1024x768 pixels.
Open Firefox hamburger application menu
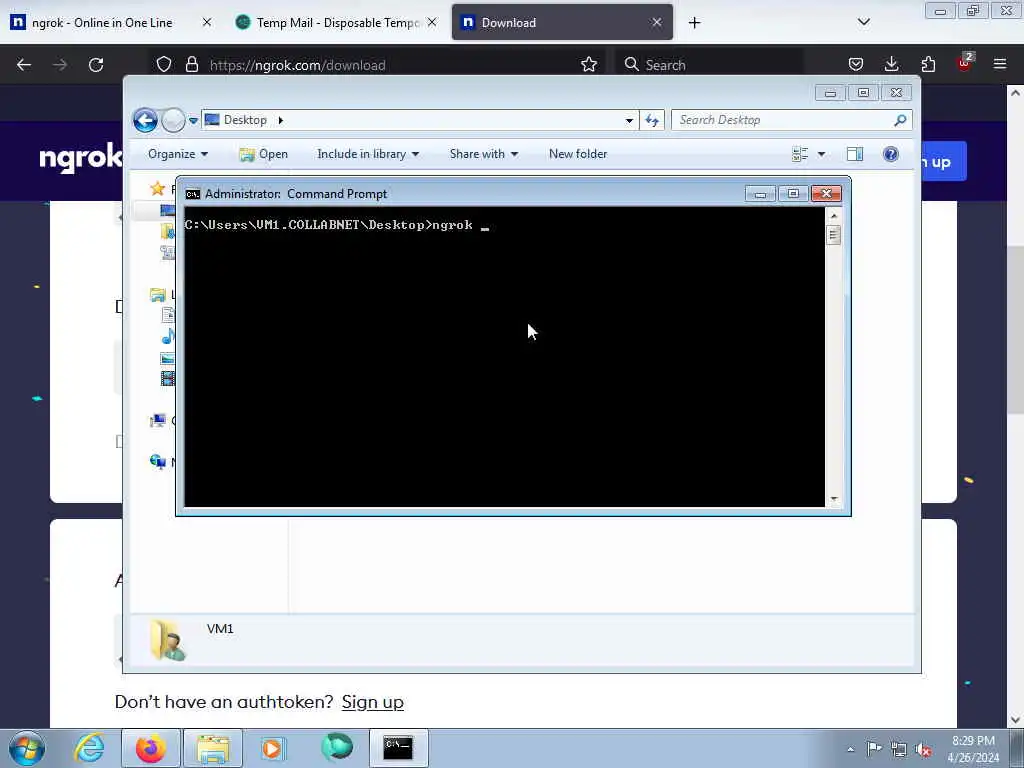coord(1000,64)
